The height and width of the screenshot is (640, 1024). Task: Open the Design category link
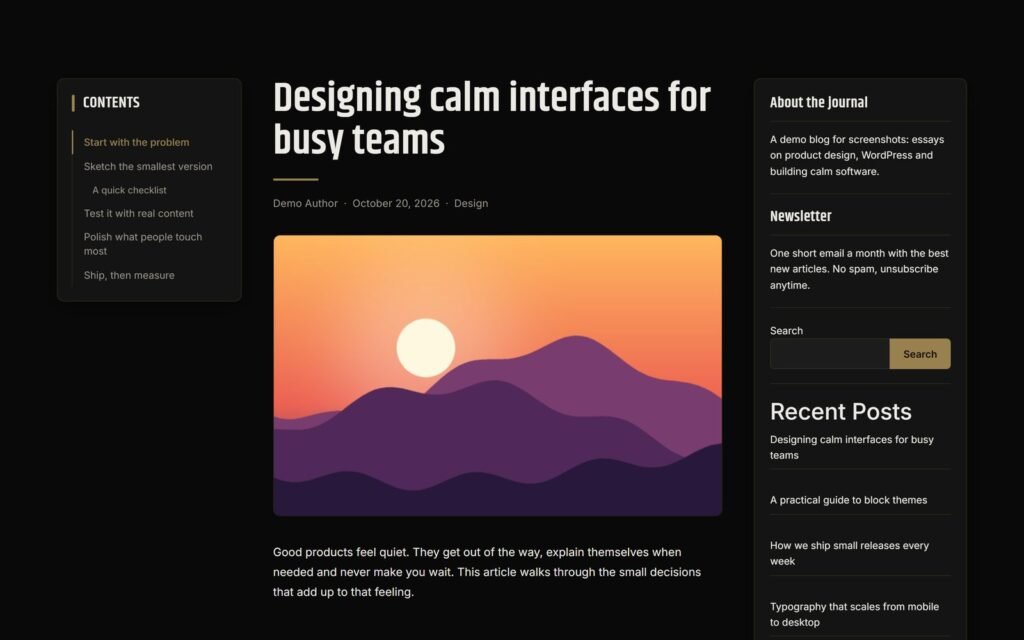point(471,203)
